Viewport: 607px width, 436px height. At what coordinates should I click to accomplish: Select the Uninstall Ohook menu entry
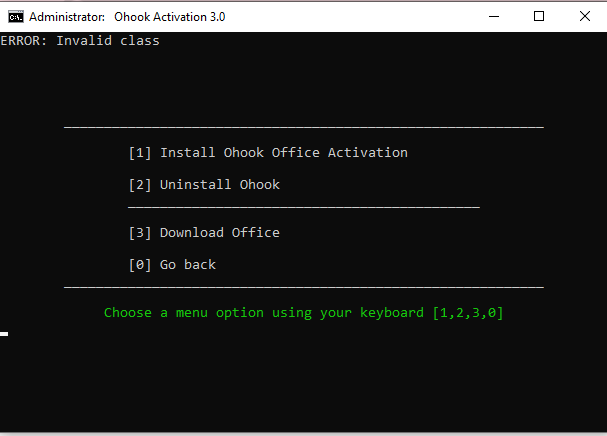(x=204, y=185)
